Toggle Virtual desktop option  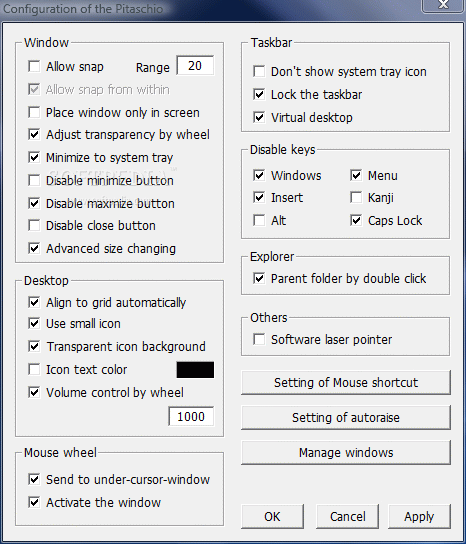259,117
